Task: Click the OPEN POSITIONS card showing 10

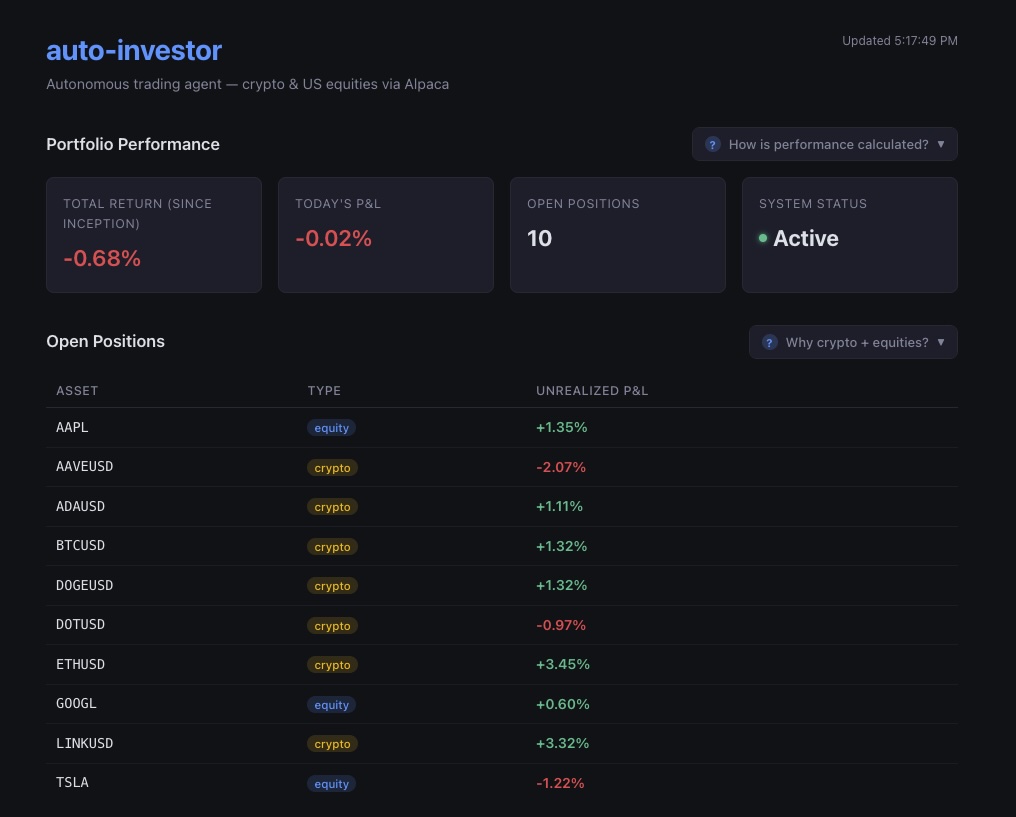Action: (x=617, y=235)
